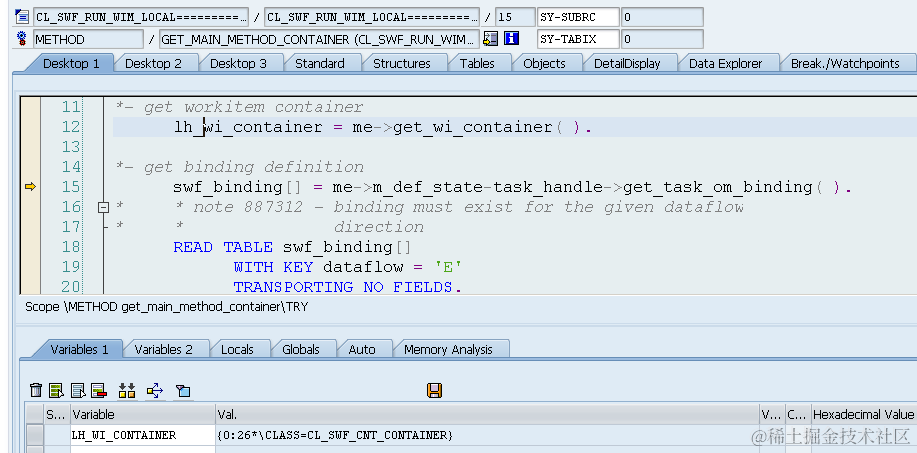Click the delete trash icon in variables toolbar

[x=36, y=390]
